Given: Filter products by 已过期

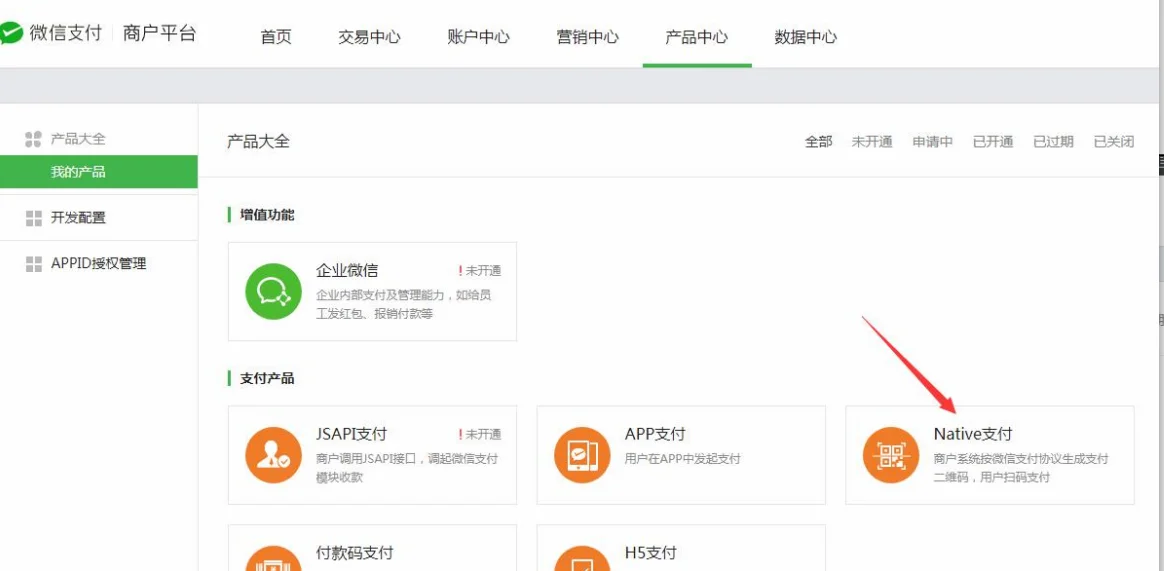Looking at the screenshot, I should 1053,142.
